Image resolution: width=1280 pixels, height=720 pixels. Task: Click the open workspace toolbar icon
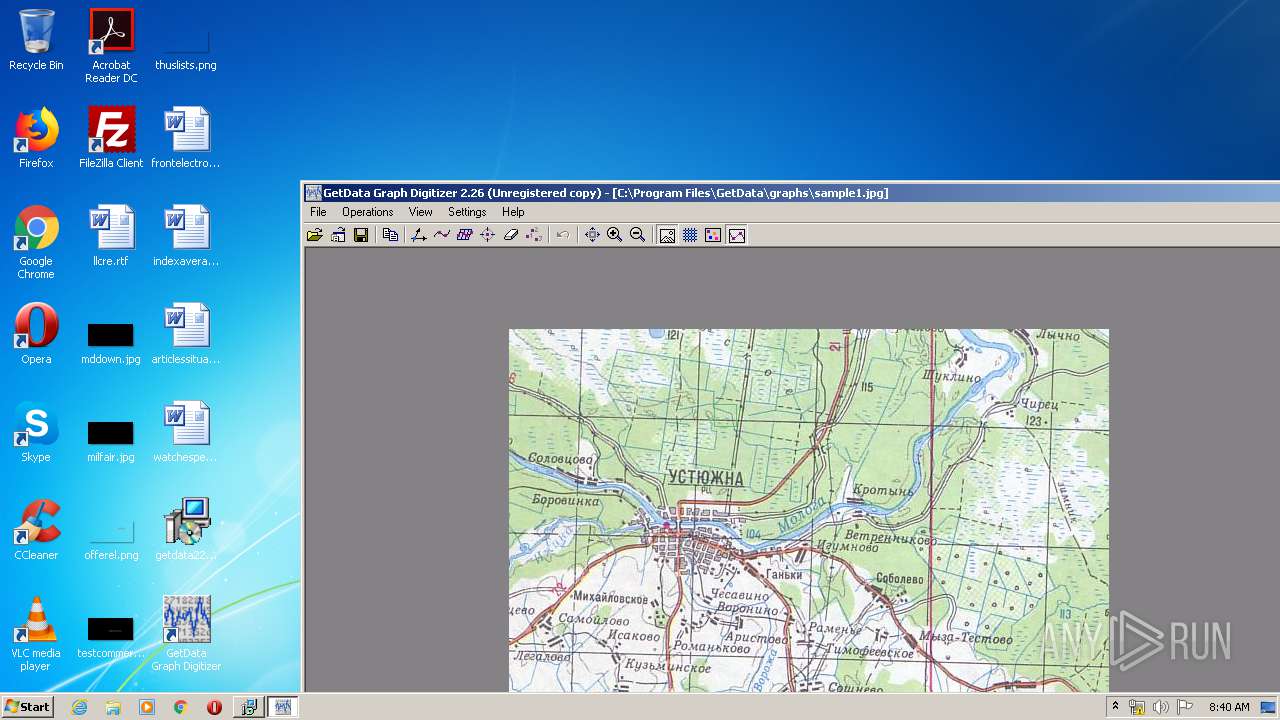(x=338, y=235)
